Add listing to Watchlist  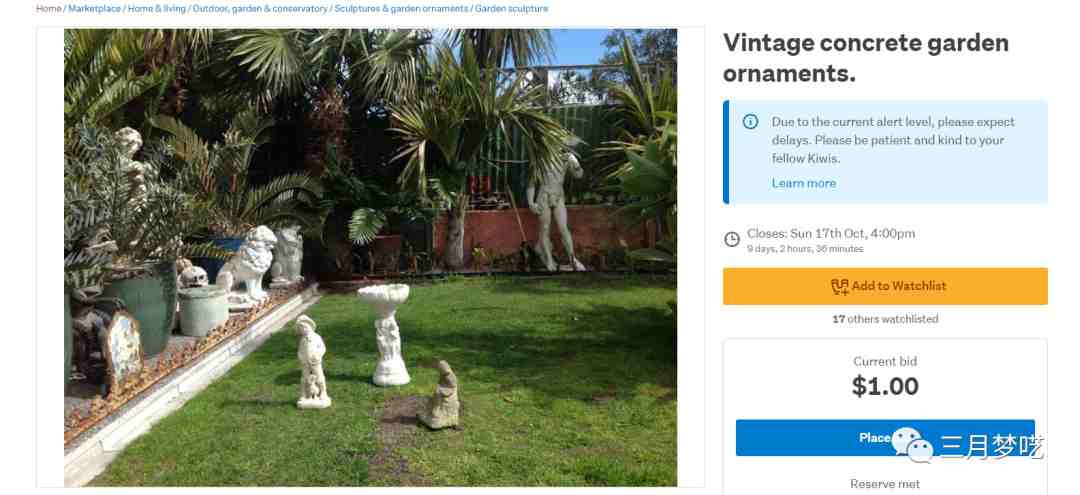coord(885,286)
